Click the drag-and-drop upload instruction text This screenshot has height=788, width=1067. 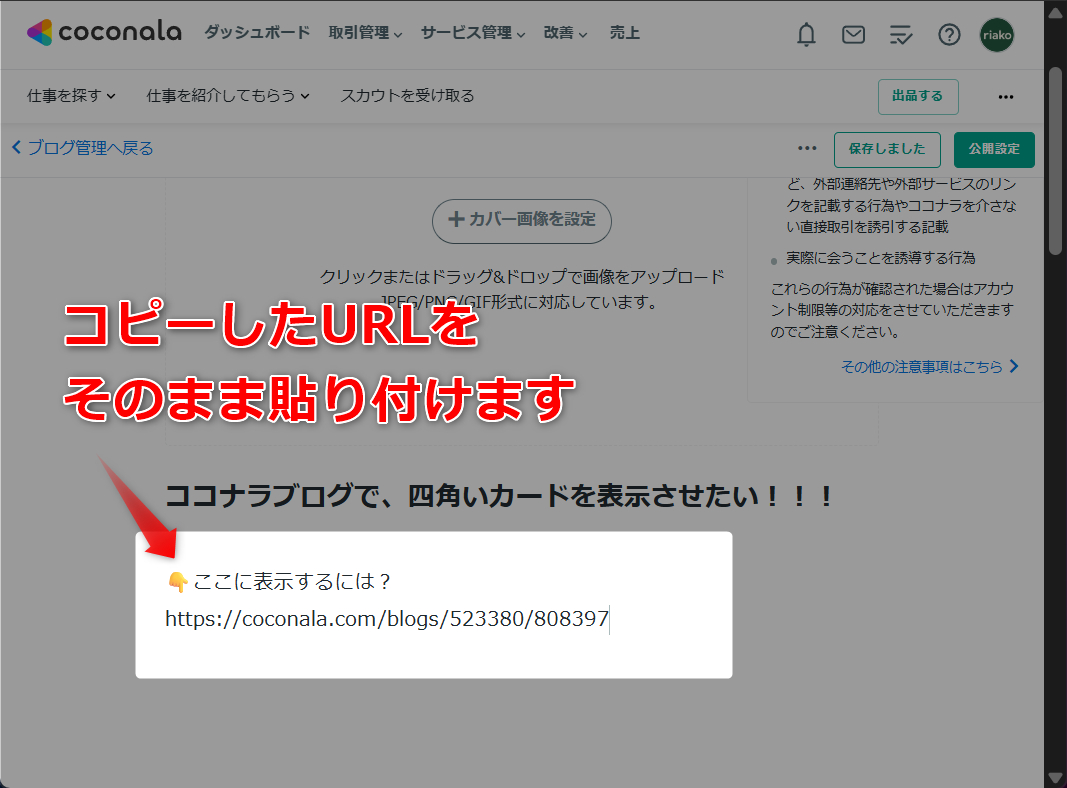tap(522, 277)
